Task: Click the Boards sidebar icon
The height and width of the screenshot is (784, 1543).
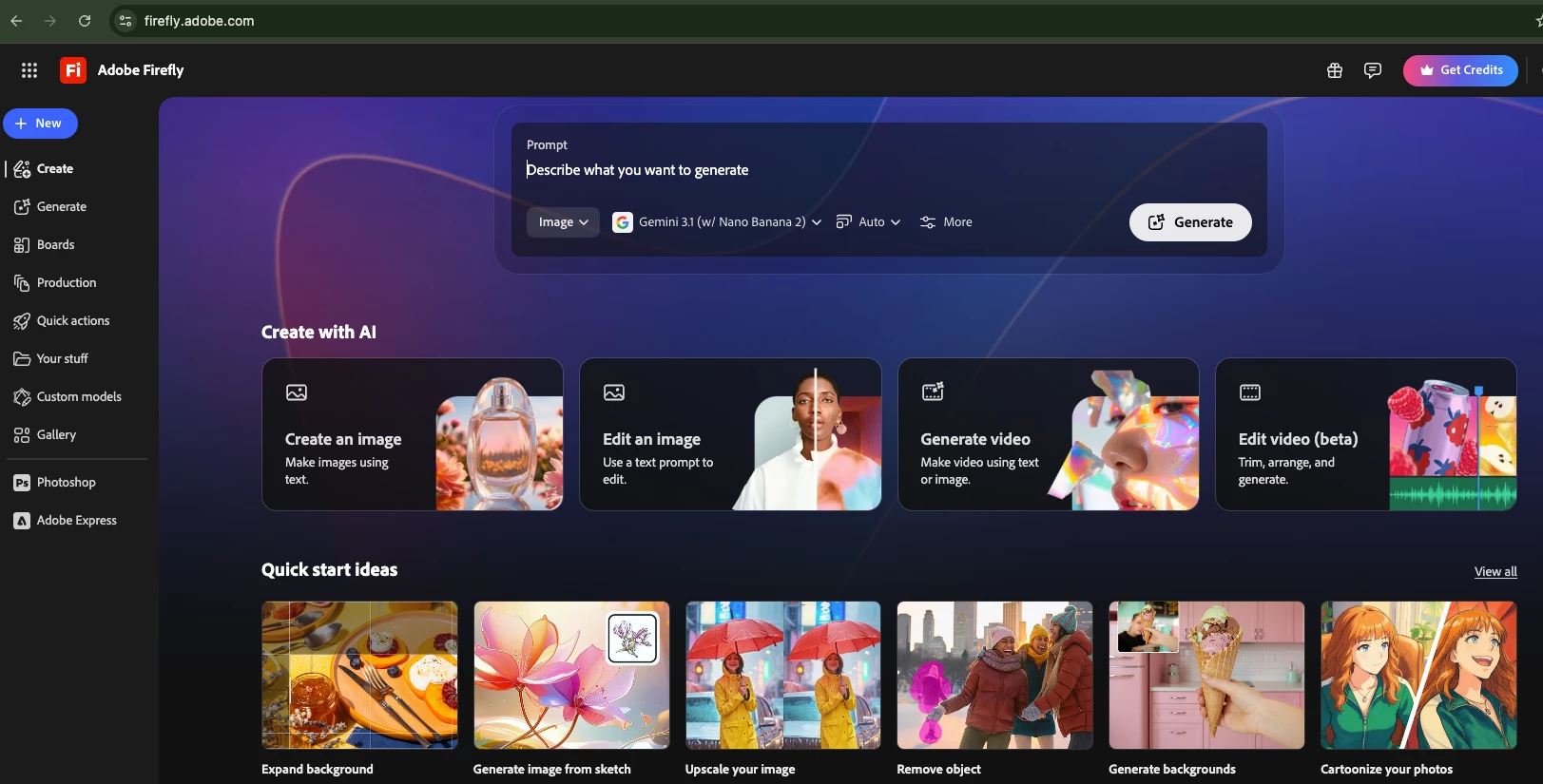Action: pos(22,245)
